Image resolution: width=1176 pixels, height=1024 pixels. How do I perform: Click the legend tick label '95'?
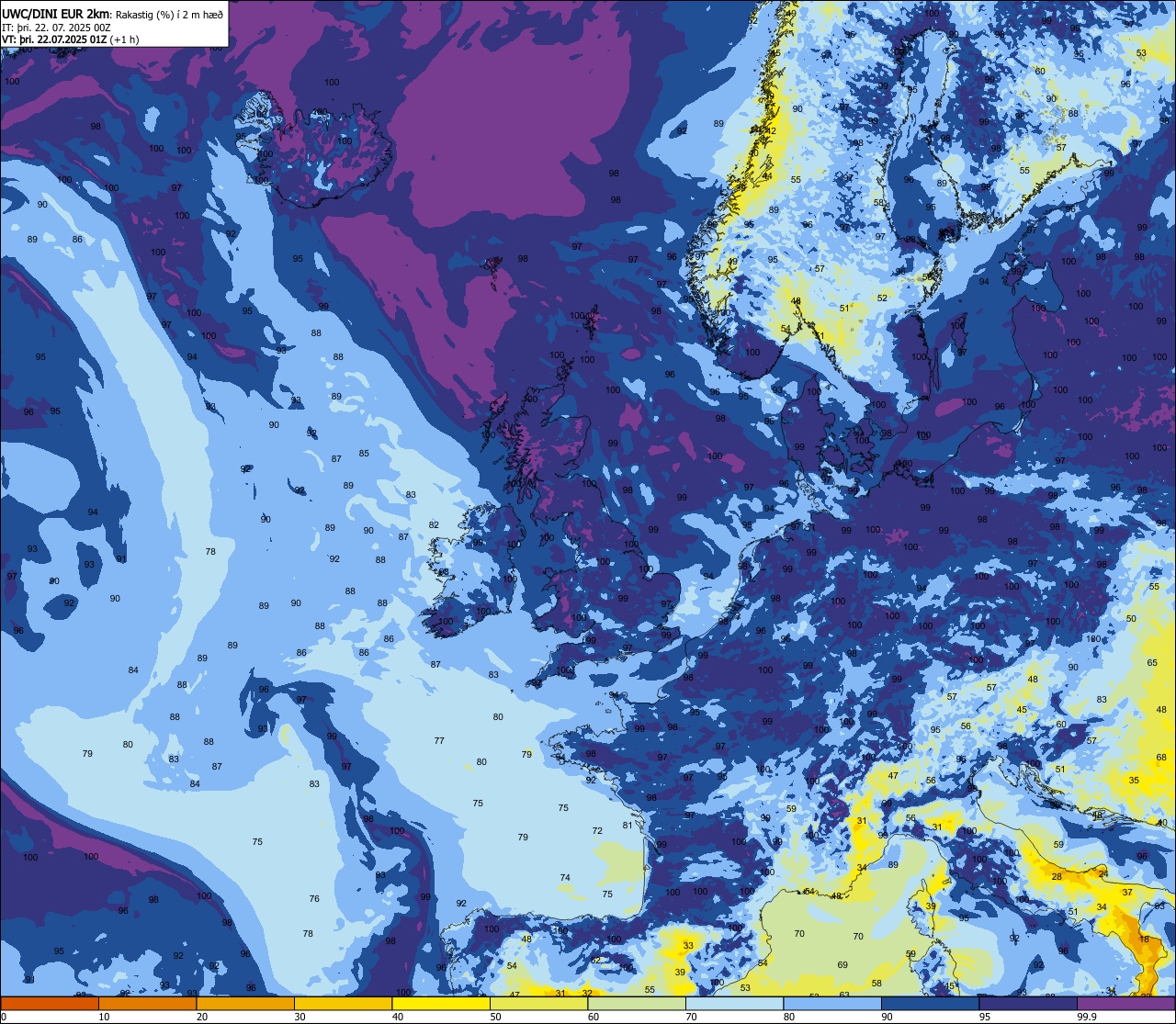(x=985, y=1017)
